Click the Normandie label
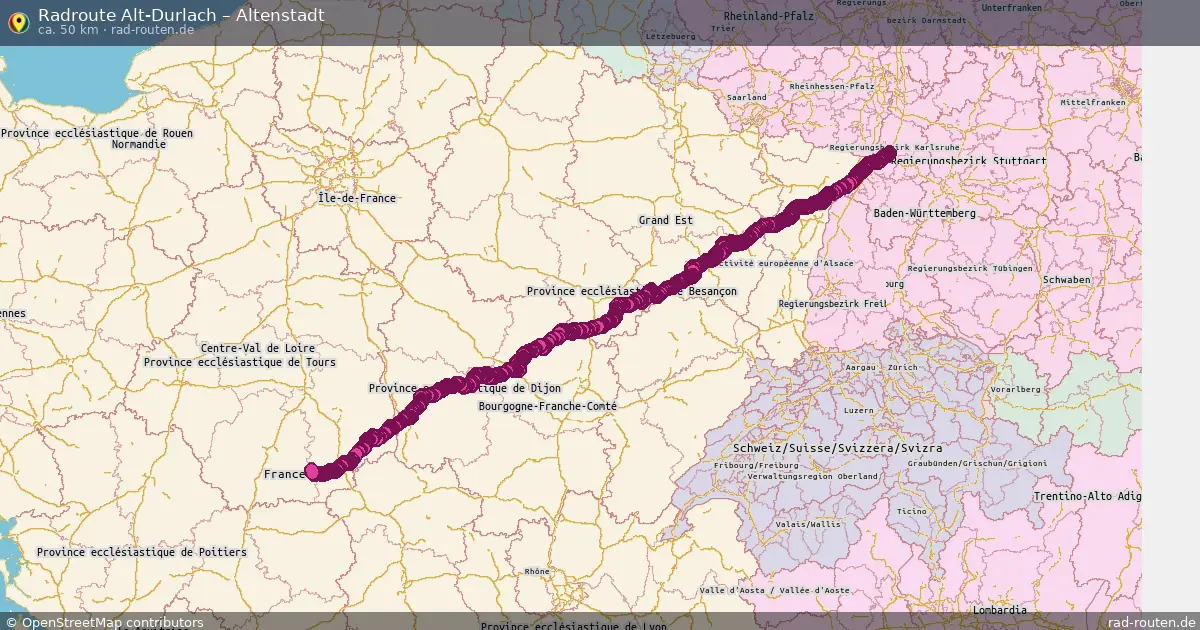Screen dimensions: 1200x630 139,144
